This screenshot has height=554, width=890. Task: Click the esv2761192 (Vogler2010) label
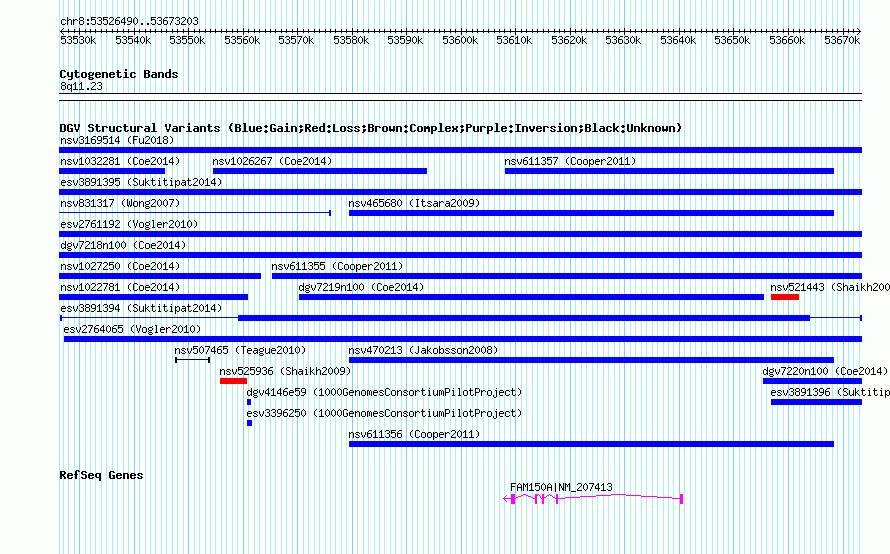tap(129, 224)
